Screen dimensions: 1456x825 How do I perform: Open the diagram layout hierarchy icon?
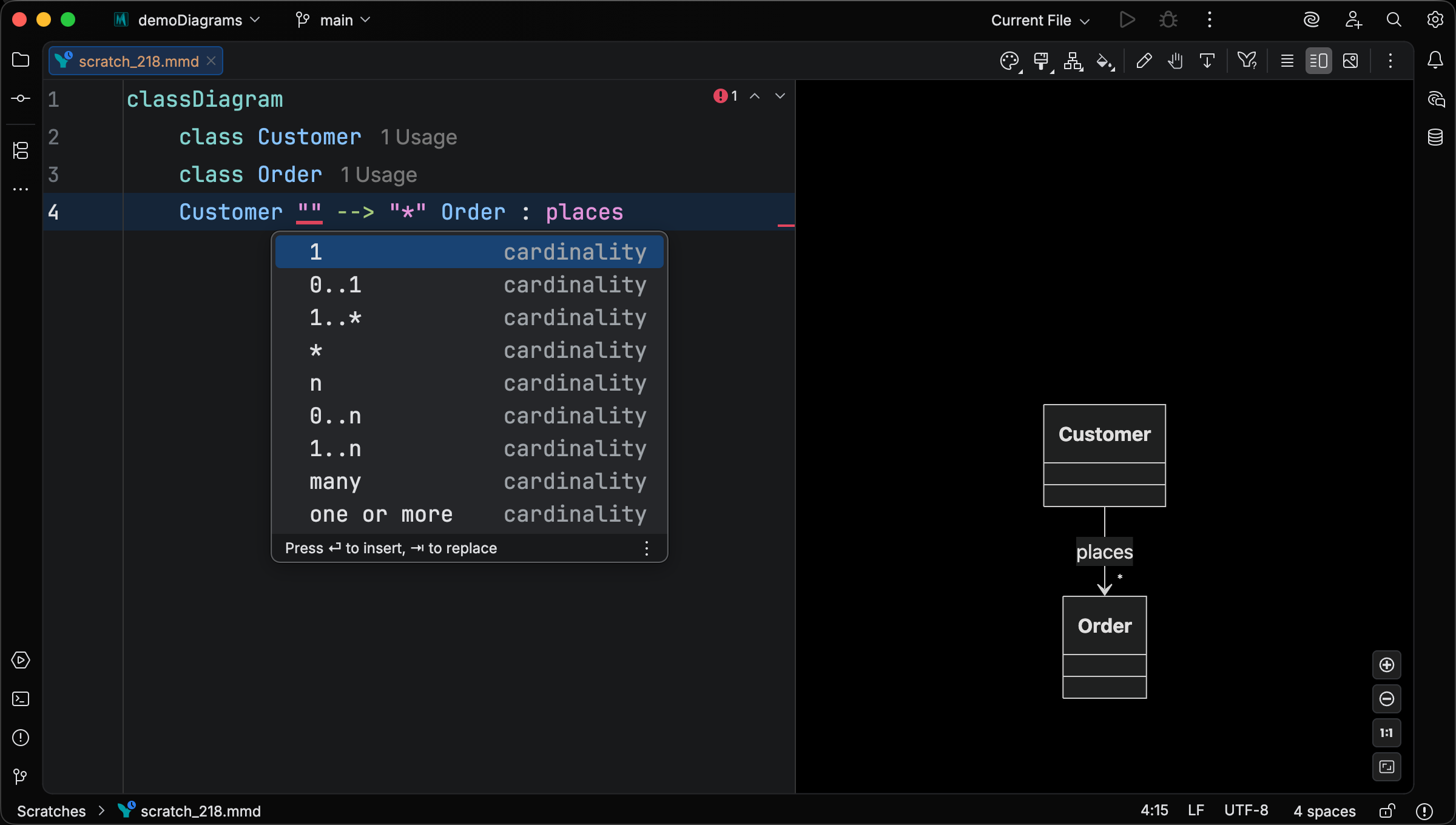tap(1073, 61)
